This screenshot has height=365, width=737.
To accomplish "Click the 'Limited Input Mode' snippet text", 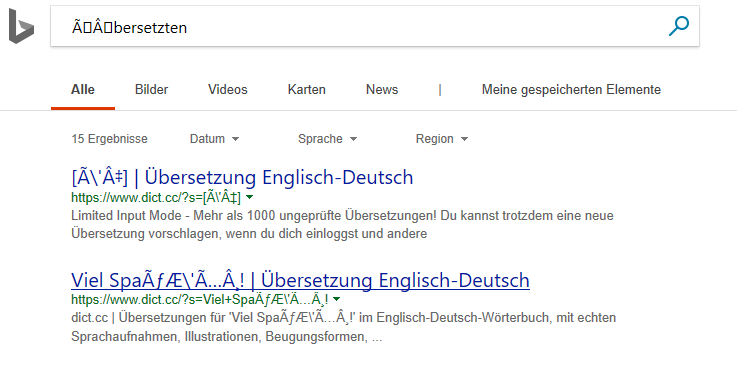I will tap(342, 225).
